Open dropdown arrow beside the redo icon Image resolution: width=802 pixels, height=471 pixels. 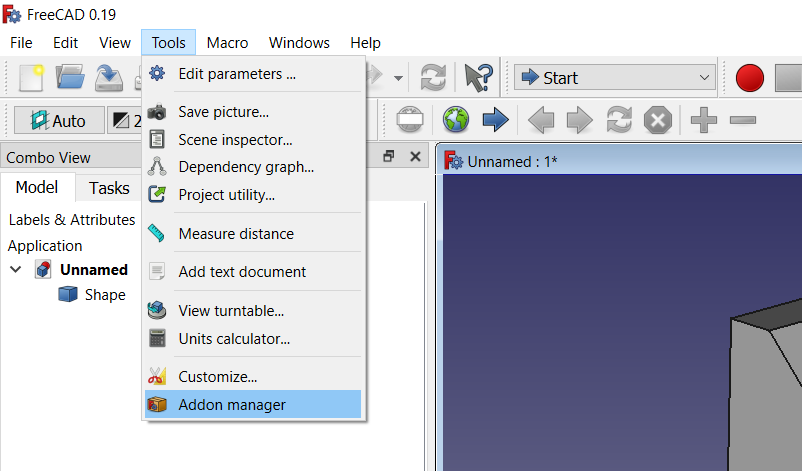click(x=398, y=78)
